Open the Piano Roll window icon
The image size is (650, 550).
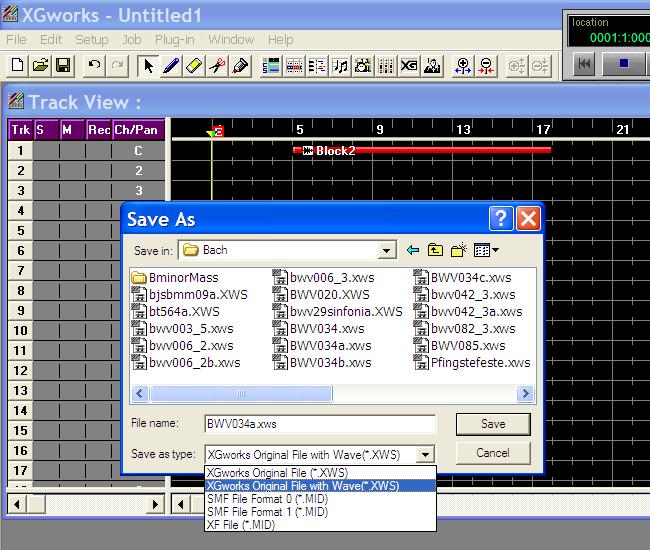294,65
